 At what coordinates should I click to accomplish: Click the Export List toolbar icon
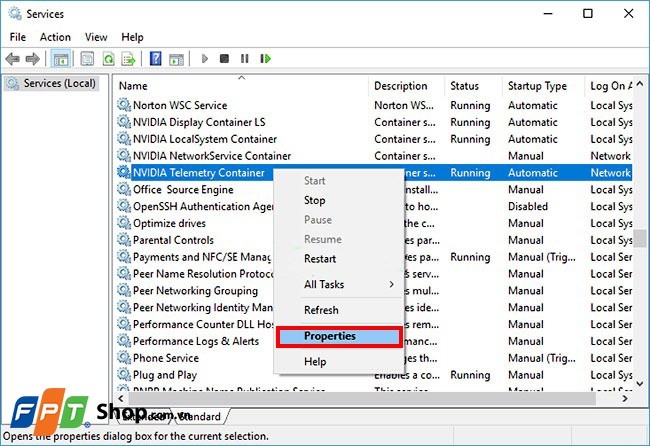[x=128, y=59]
